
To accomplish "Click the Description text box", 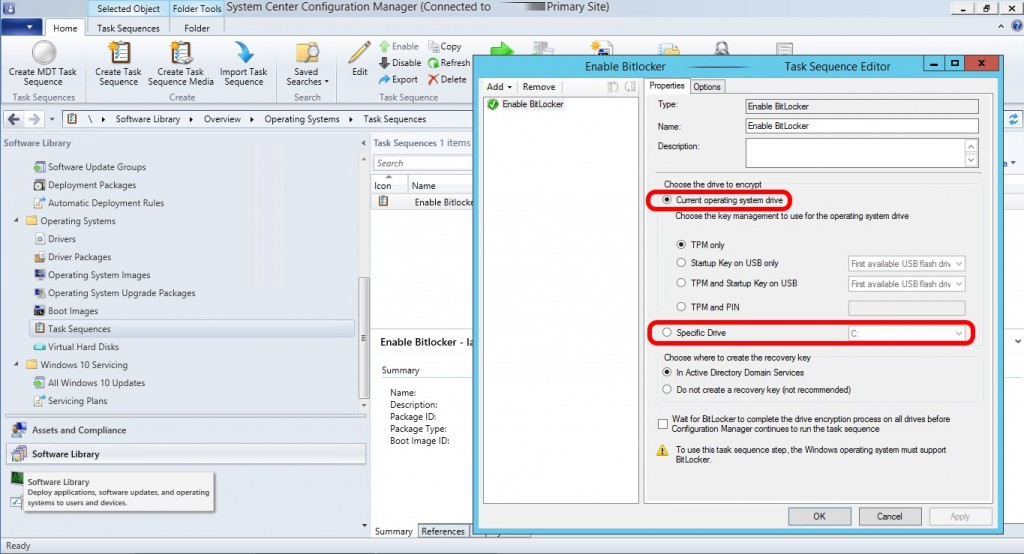I will [856, 153].
